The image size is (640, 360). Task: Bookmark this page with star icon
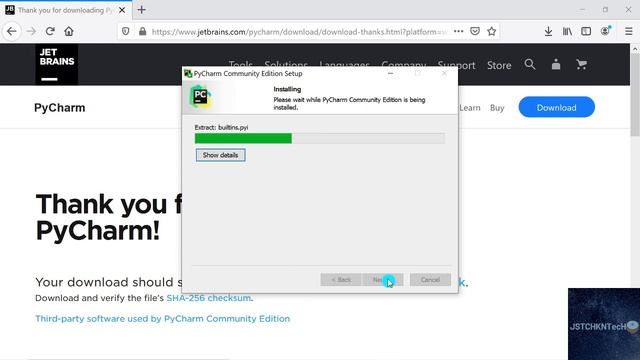coord(491,31)
